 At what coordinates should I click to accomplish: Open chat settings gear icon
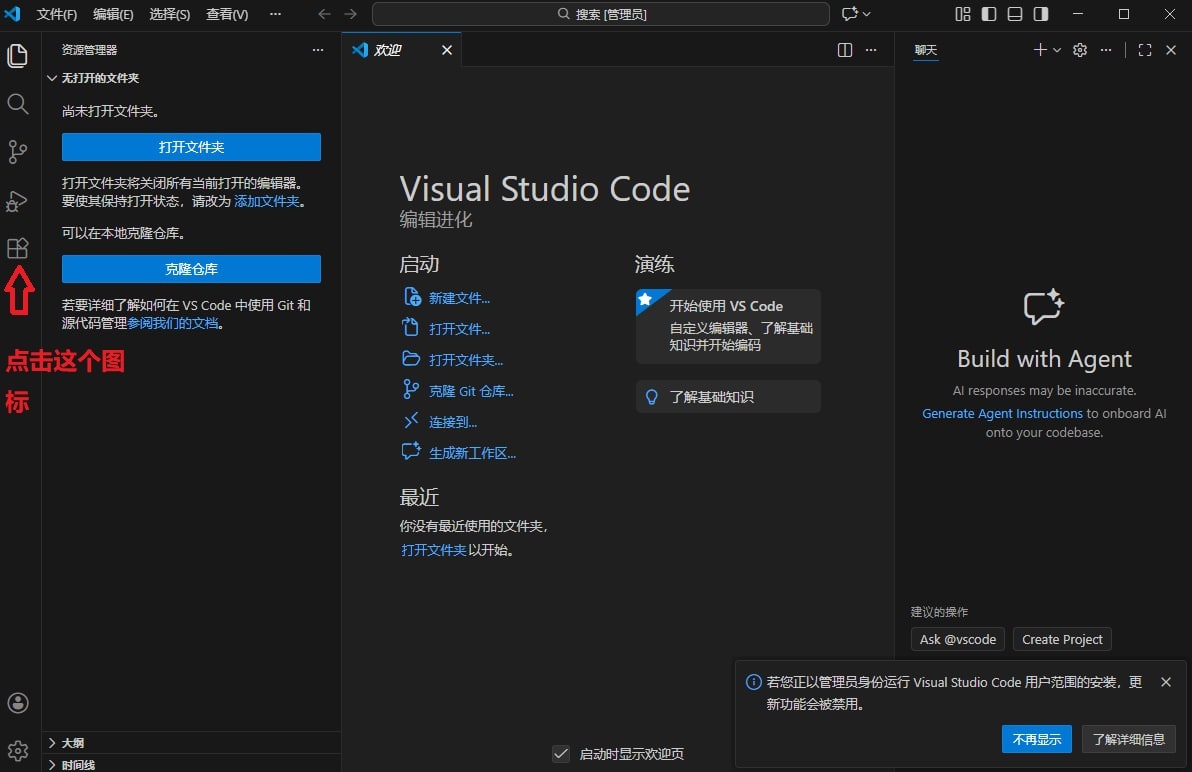(x=1080, y=50)
